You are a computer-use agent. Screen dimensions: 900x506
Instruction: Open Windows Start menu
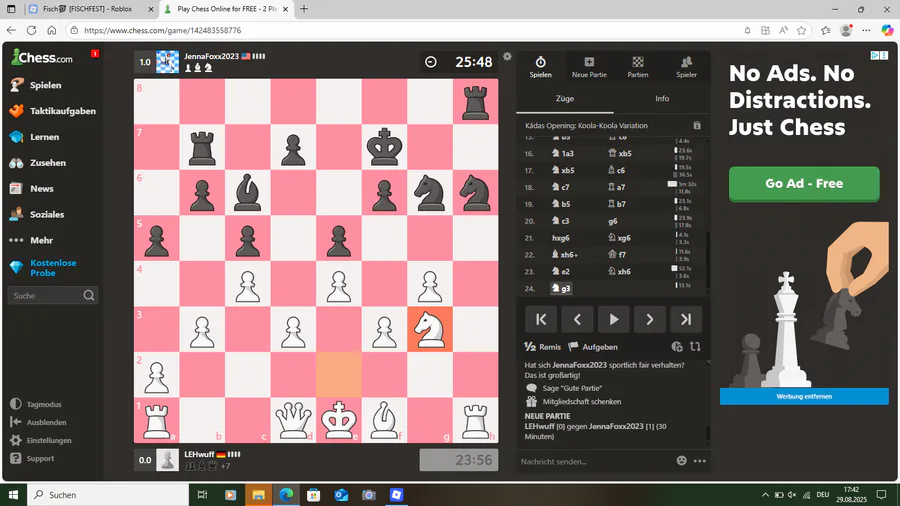coord(13,495)
